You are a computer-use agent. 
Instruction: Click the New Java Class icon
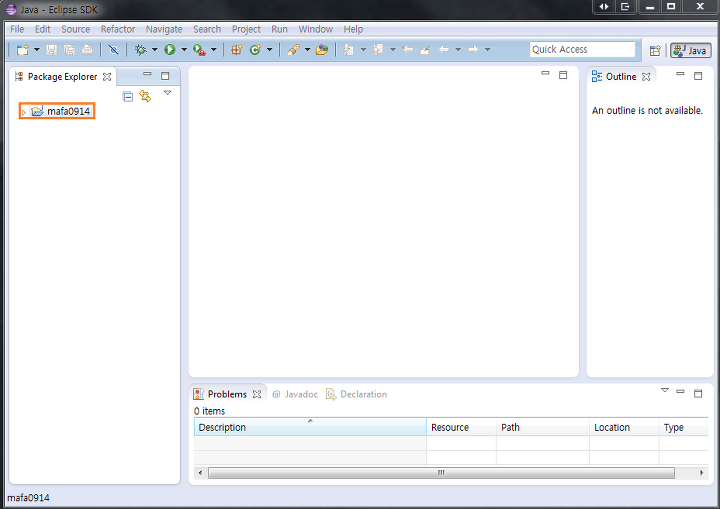point(255,50)
